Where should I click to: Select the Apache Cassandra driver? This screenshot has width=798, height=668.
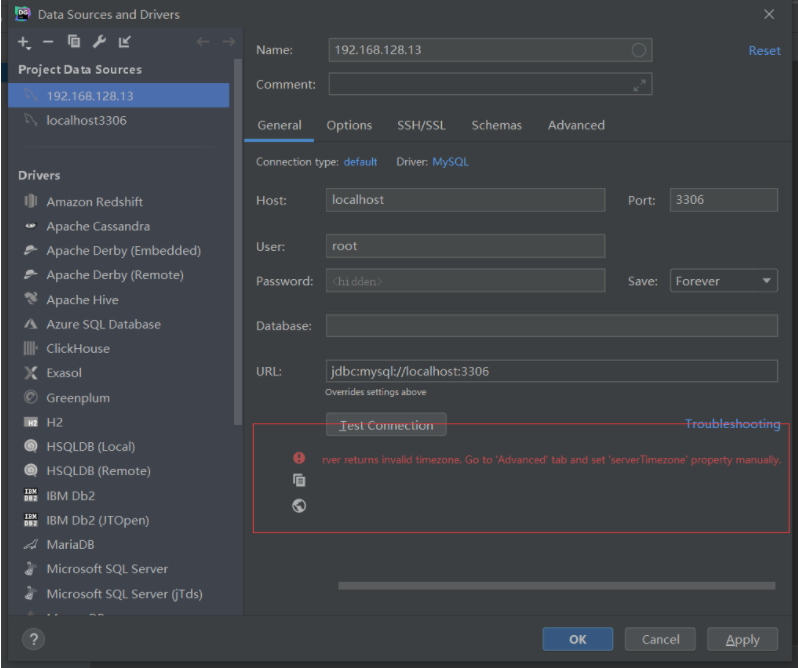pos(98,226)
